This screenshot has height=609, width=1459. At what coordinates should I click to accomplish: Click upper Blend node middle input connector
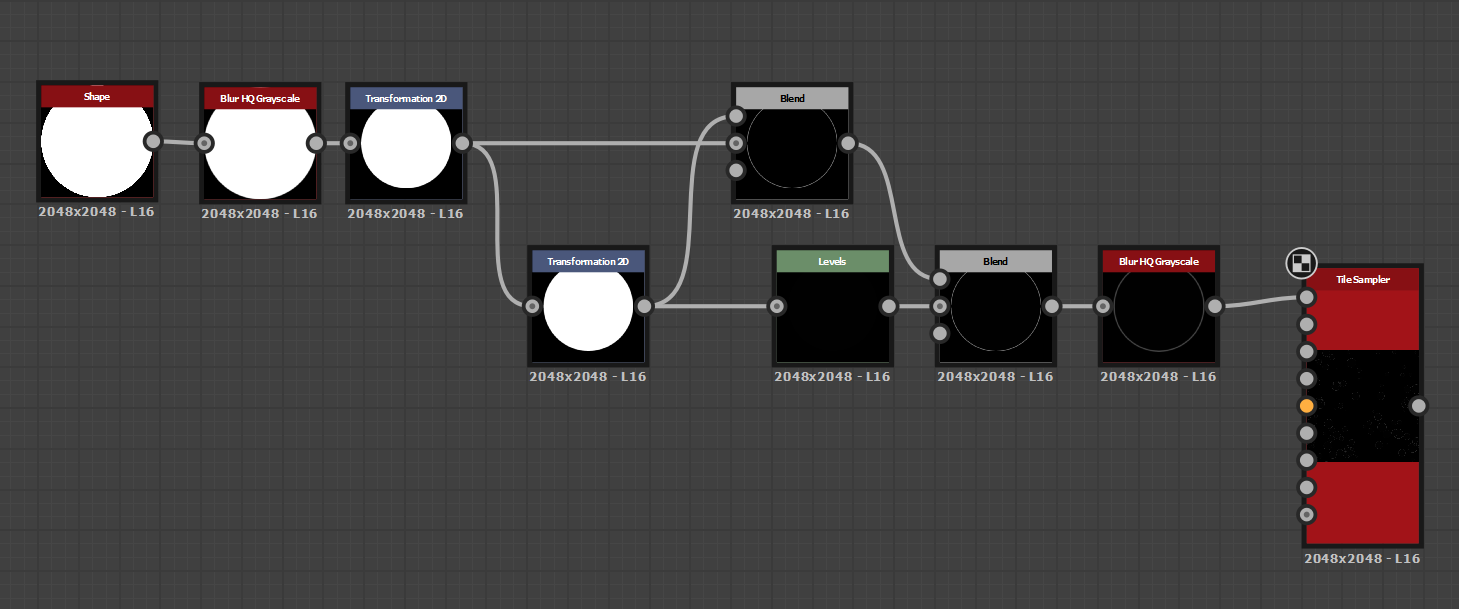point(736,143)
